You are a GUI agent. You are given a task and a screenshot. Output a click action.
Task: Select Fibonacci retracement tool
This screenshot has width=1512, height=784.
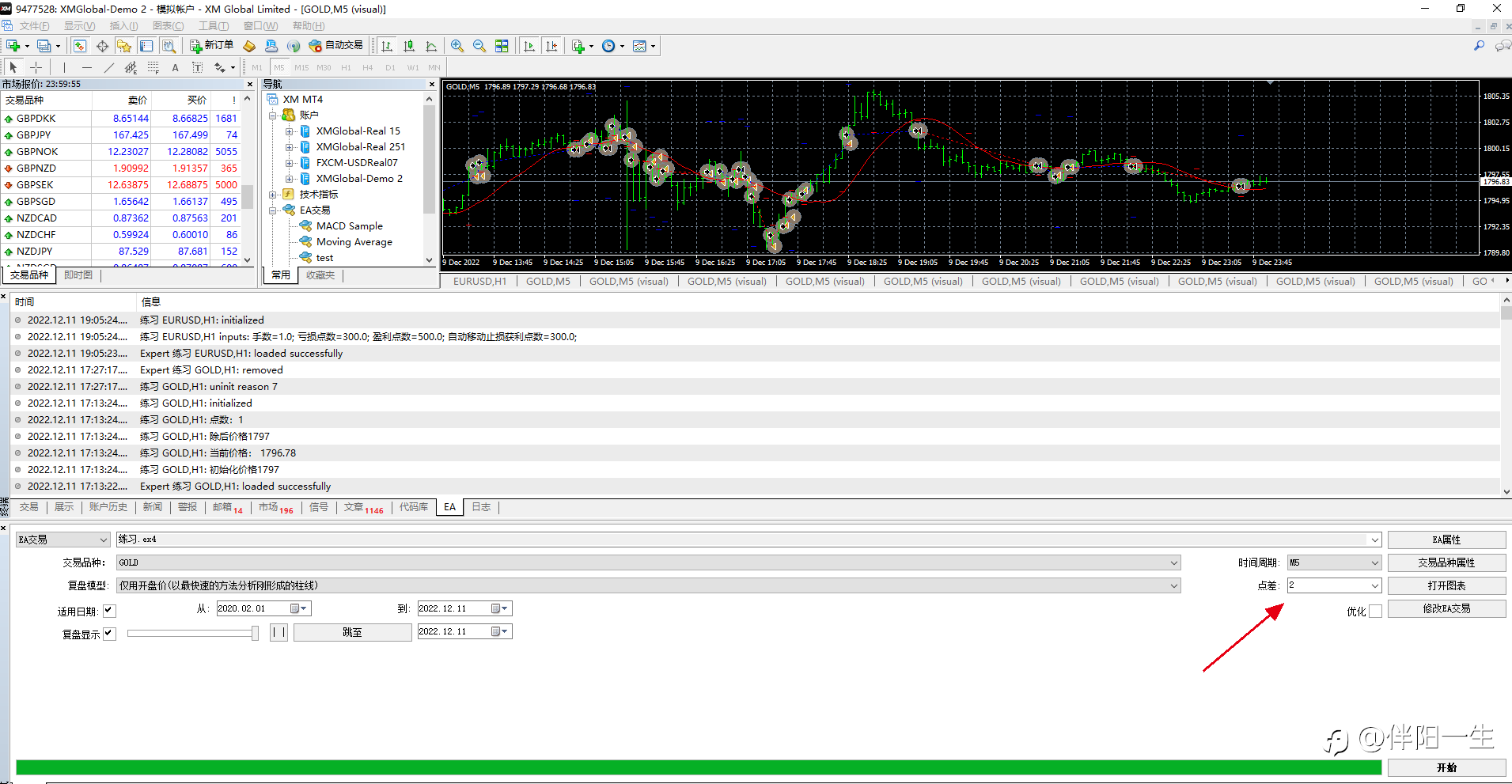153,67
